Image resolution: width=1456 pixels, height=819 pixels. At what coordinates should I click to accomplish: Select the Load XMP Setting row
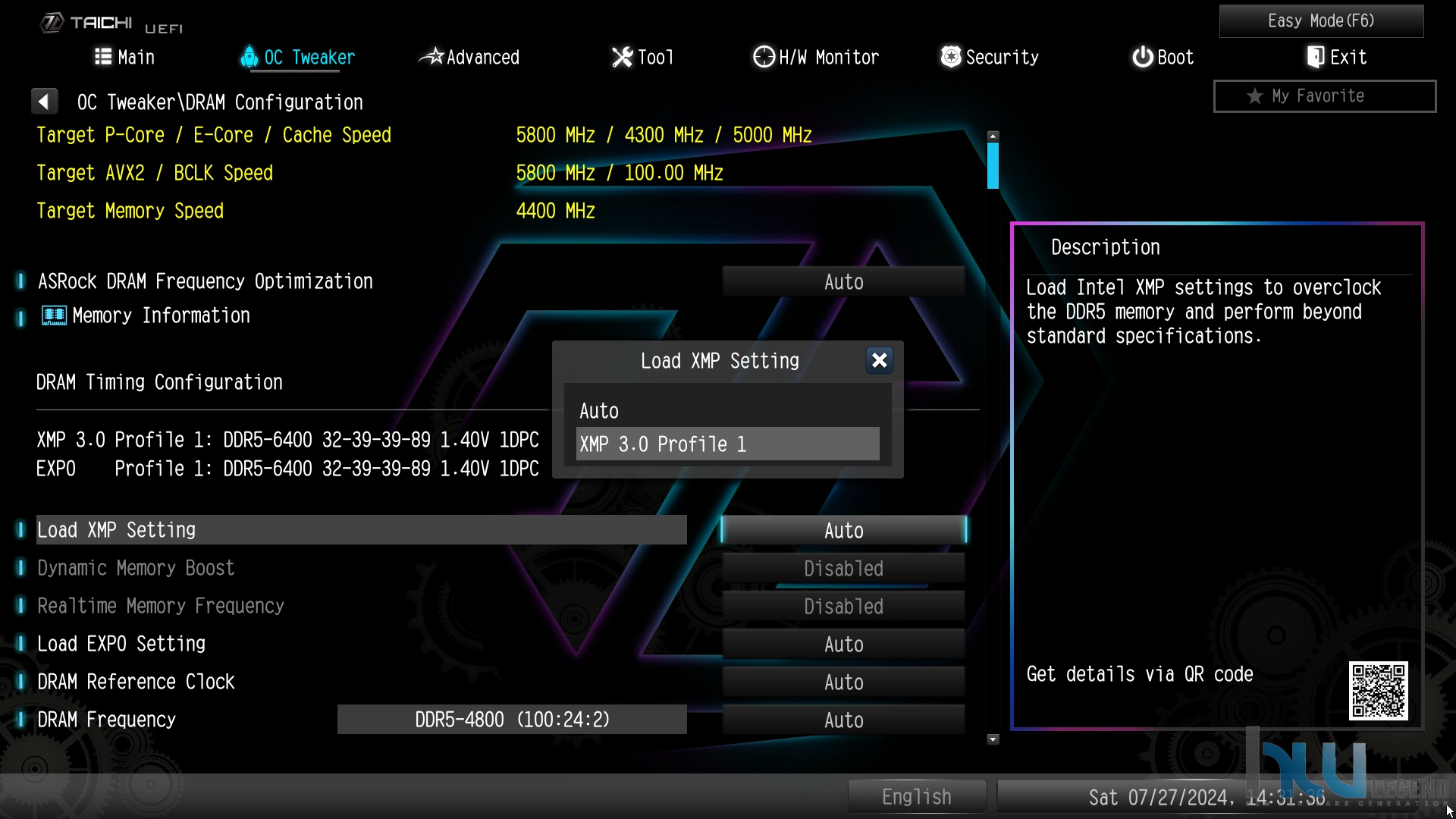pyautogui.click(x=361, y=530)
